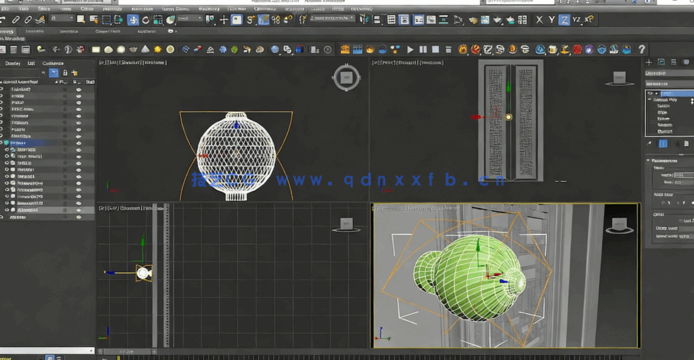This screenshot has height=360, width=694.
Task: Click the Mirror tool icon
Action: click(364, 19)
